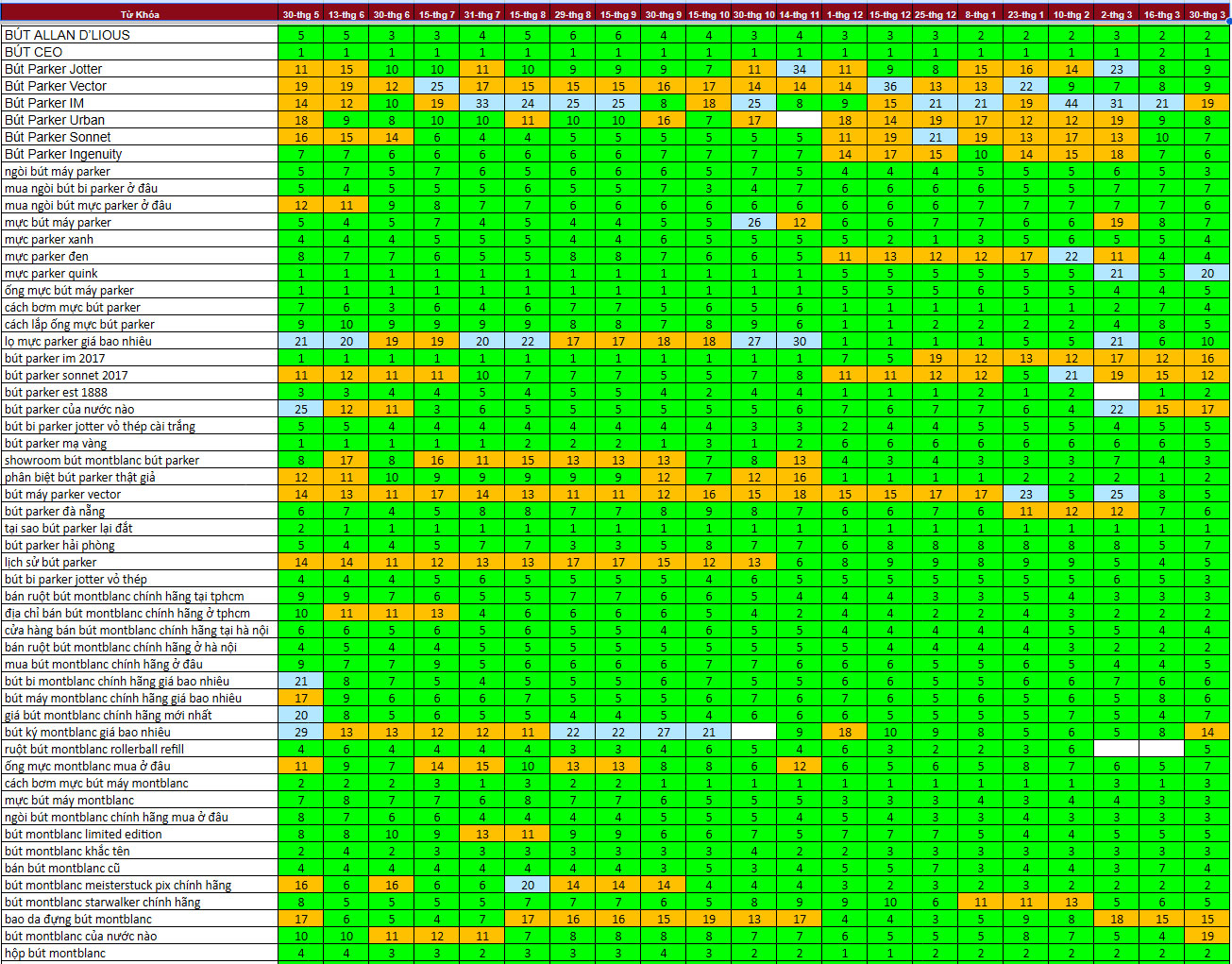Select the blue cell showing 29
The width and height of the screenshot is (1232, 964).
tap(301, 732)
